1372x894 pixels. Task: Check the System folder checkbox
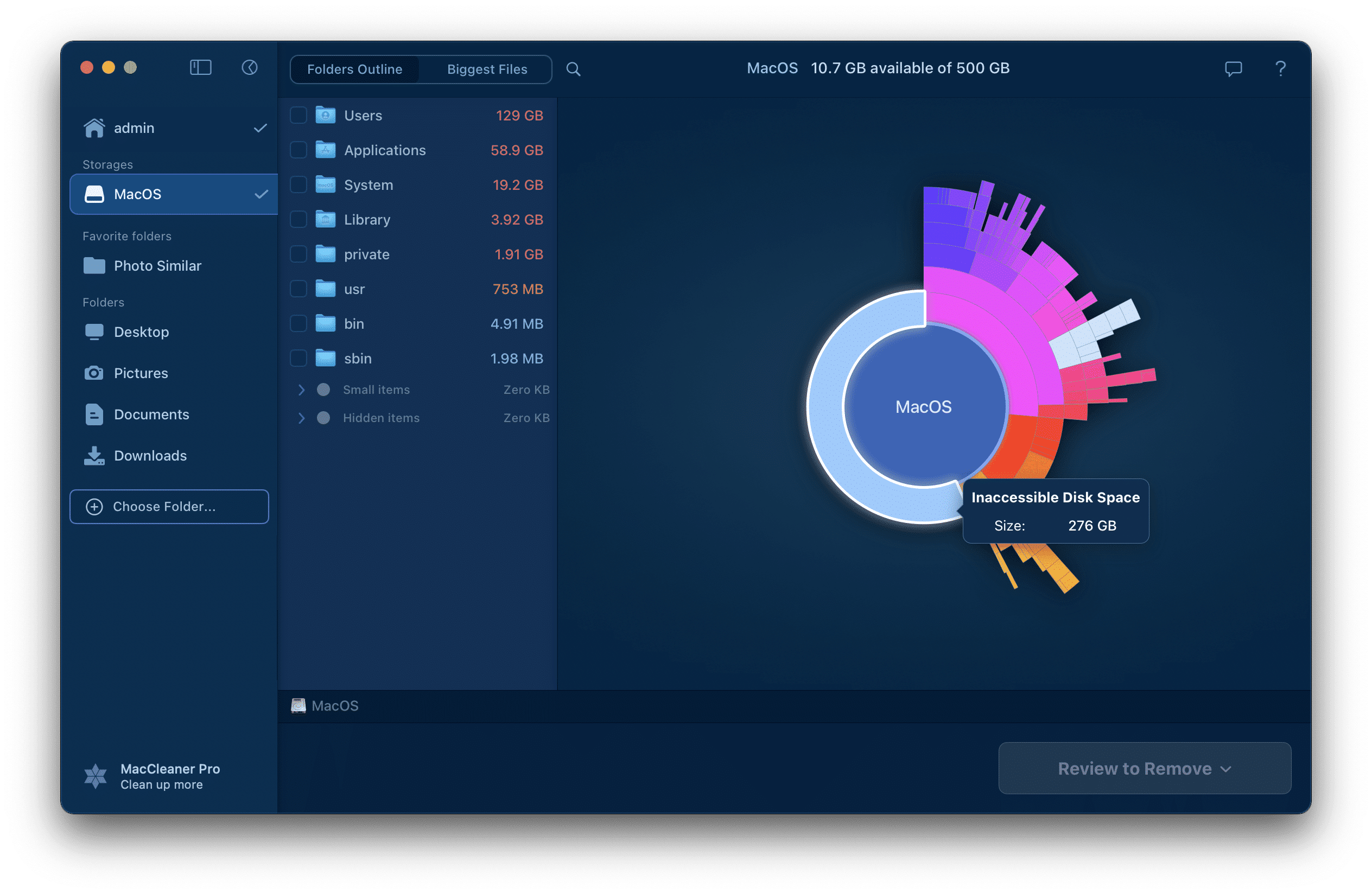click(x=298, y=185)
